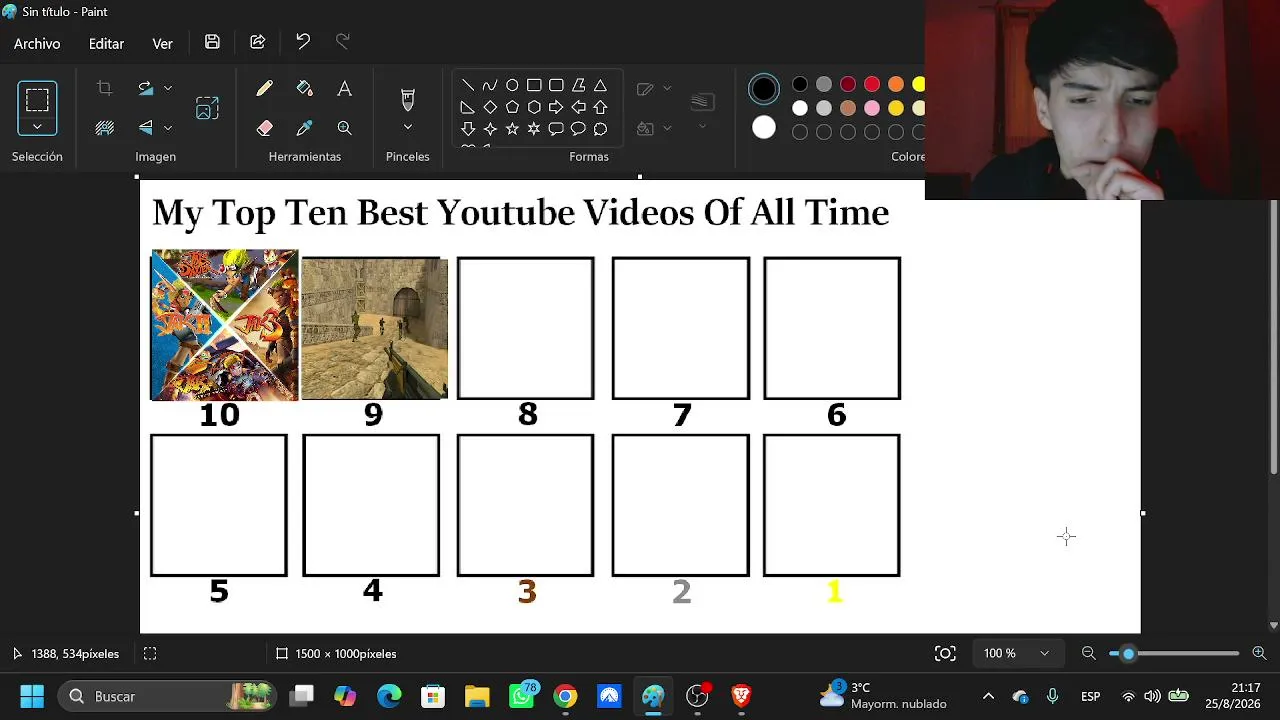Click the Save icon
The image size is (1280, 720).
pos(212,42)
